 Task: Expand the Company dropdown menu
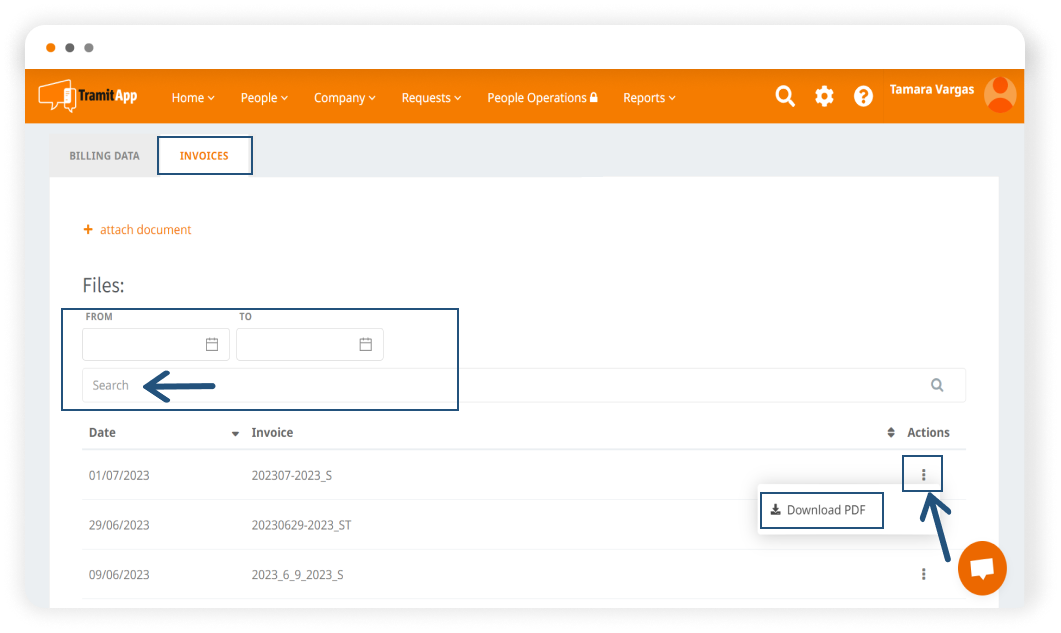click(x=344, y=98)
